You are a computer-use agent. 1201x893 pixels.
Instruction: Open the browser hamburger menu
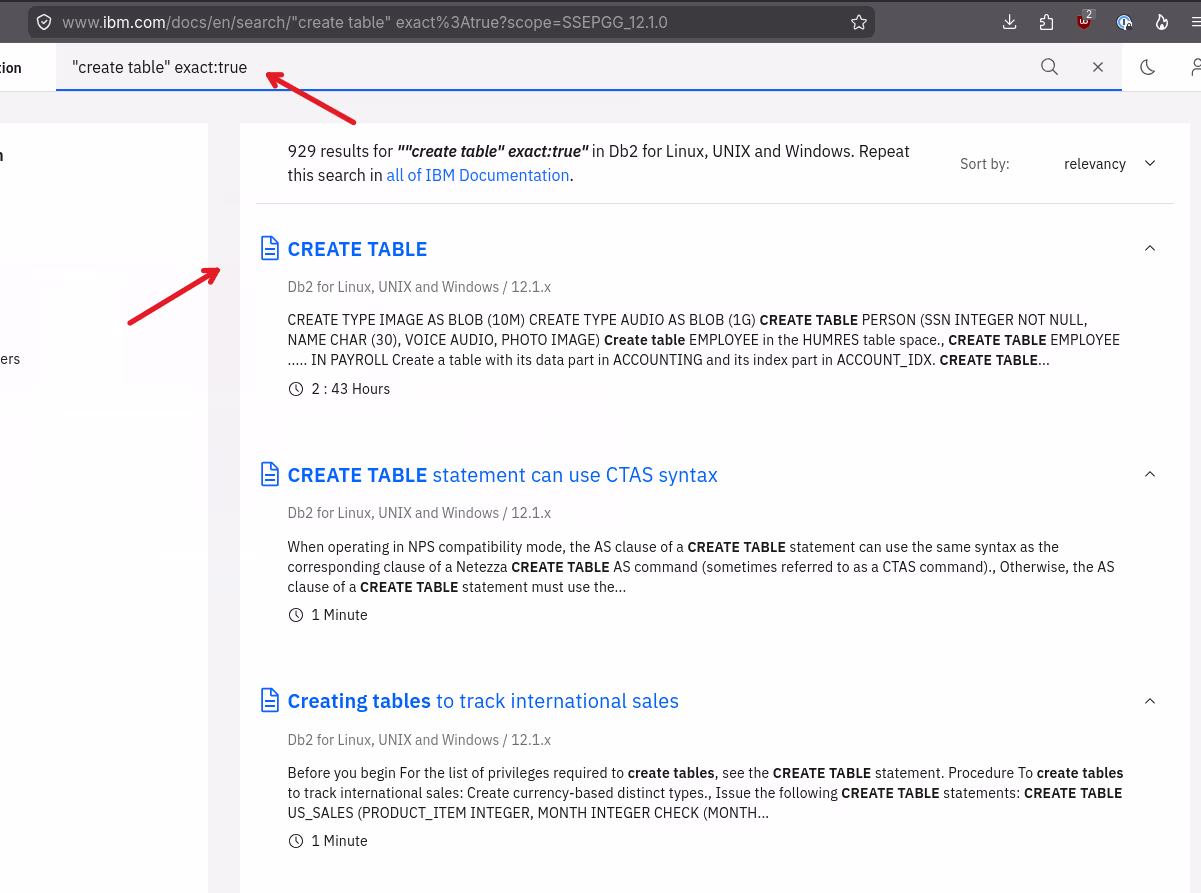(x=1194, y=22)
